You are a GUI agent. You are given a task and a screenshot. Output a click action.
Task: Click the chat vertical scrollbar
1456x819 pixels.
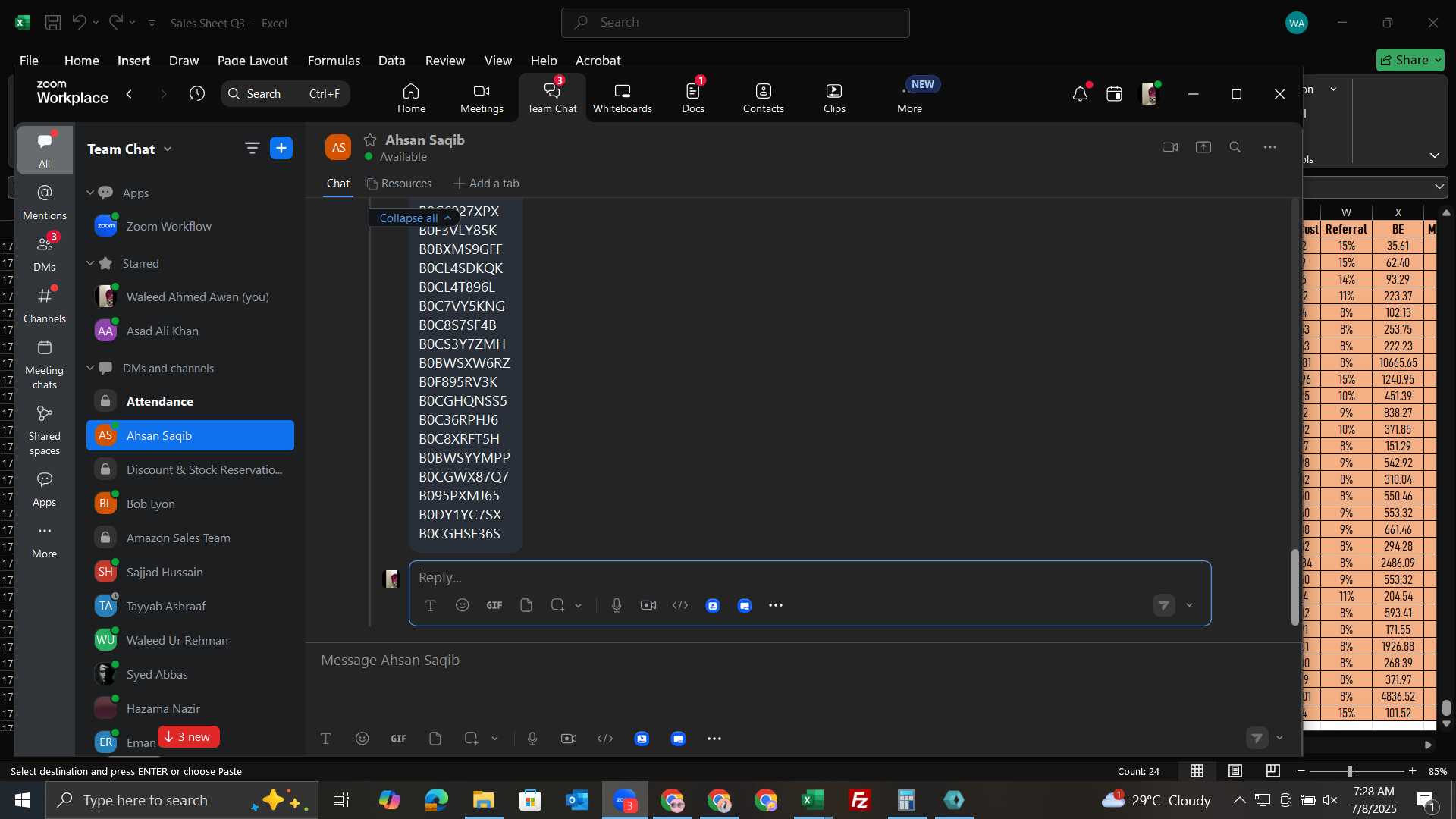1295,587
